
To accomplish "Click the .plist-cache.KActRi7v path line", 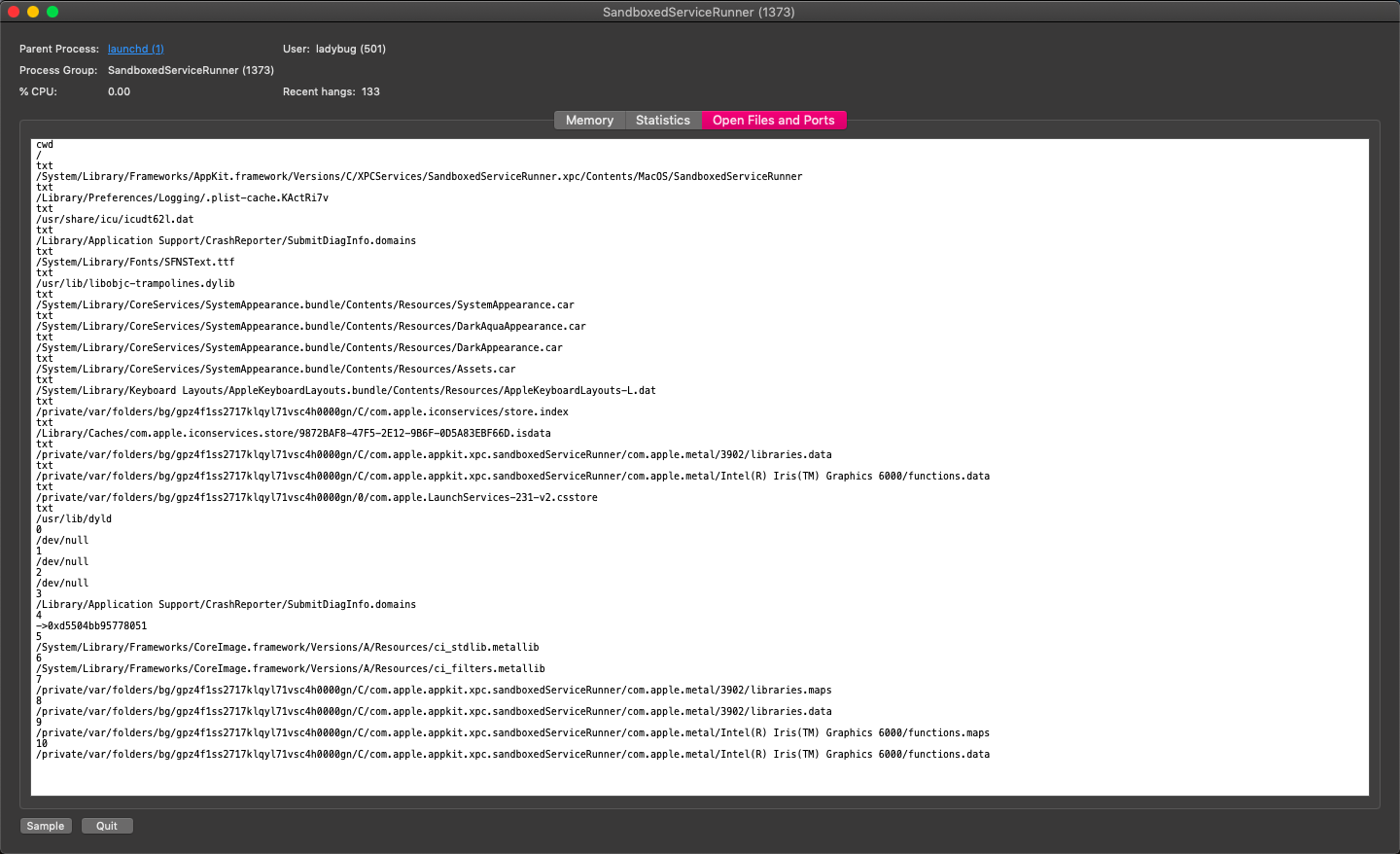I will (x=183, y=198).
